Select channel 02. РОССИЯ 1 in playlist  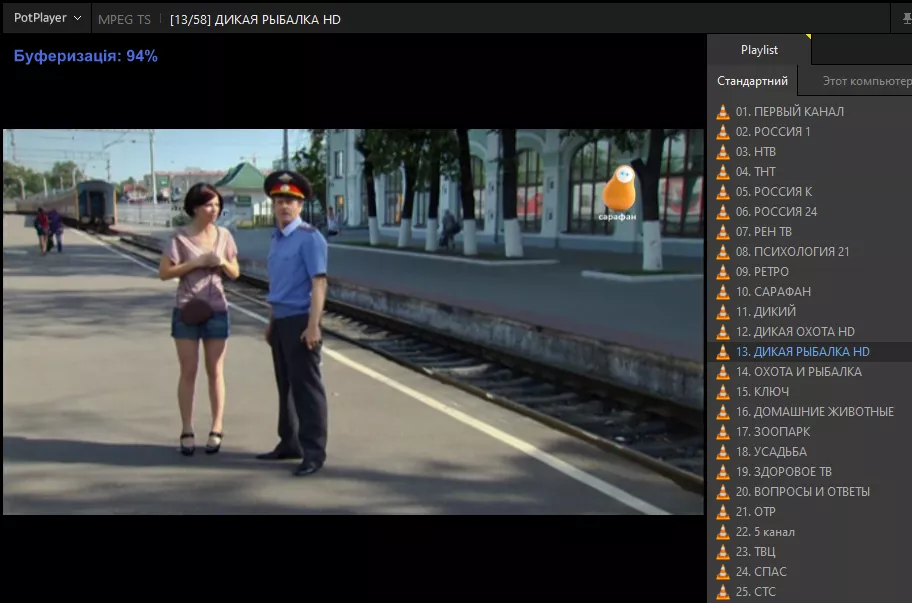point(810,132)
